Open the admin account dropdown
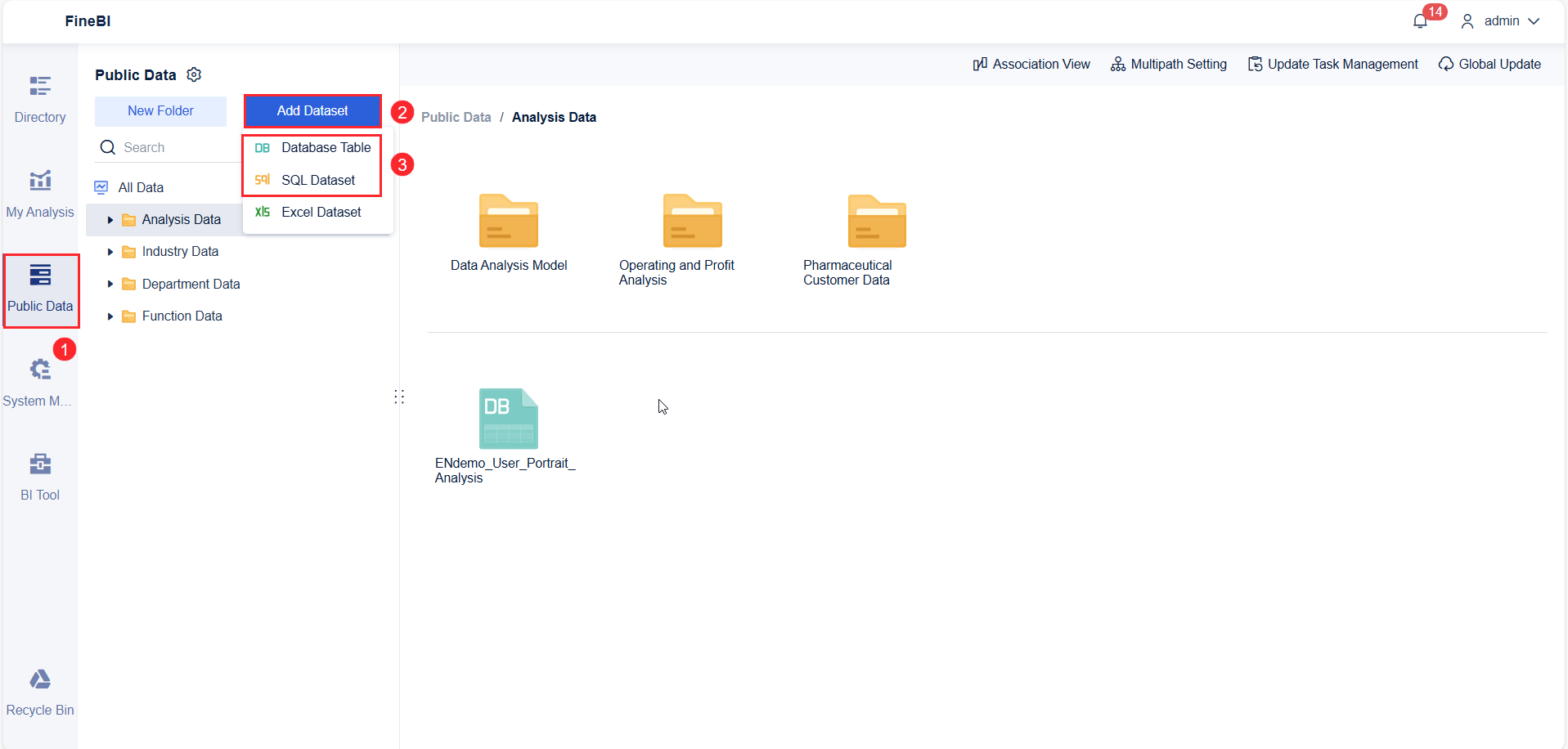Viewport: 1568px width, 749px height. click(1500, 21)
